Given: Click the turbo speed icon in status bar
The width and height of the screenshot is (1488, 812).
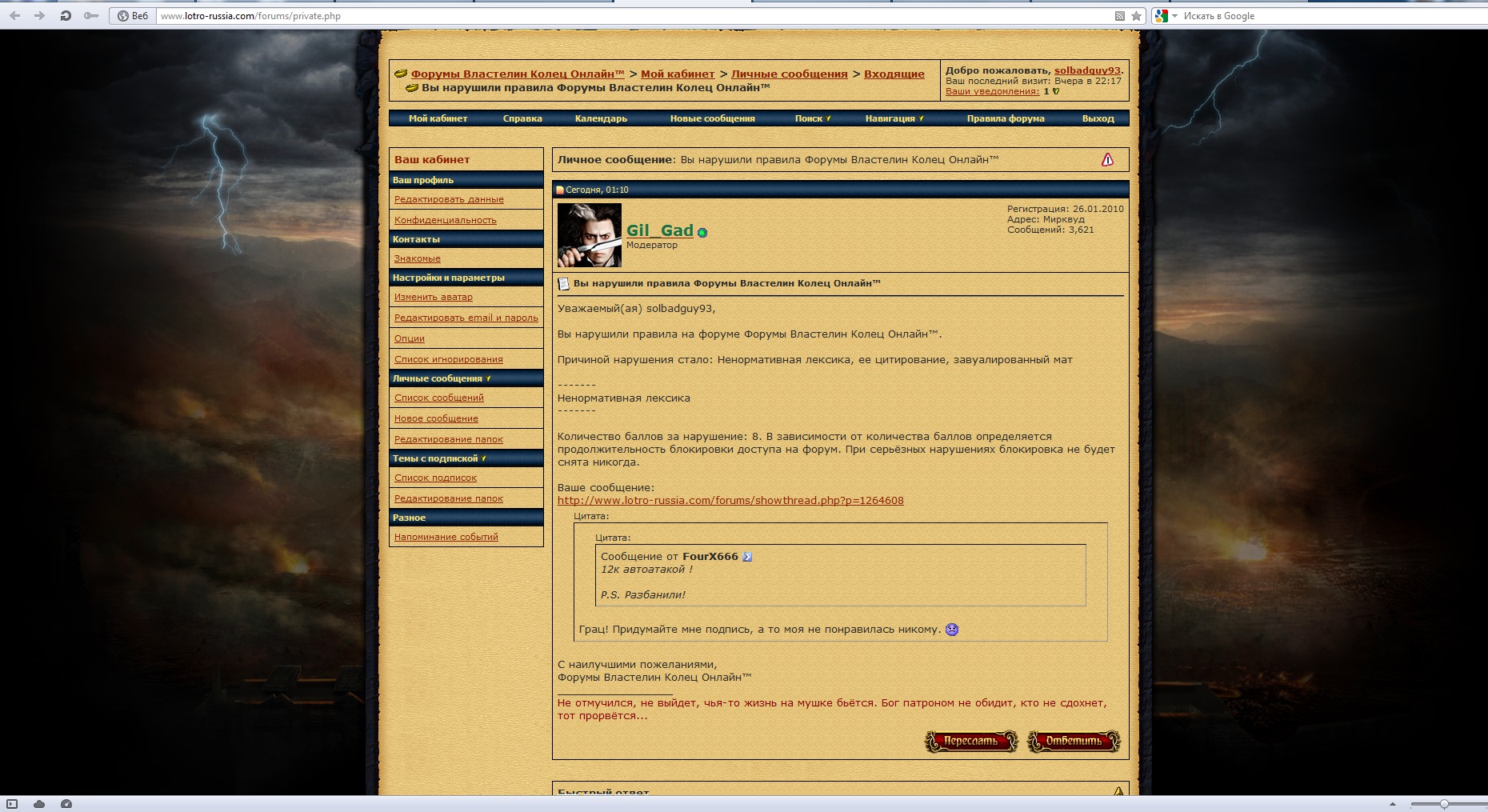Looking at the screenshot, I should pyautogui.click(x=66, y=804).
